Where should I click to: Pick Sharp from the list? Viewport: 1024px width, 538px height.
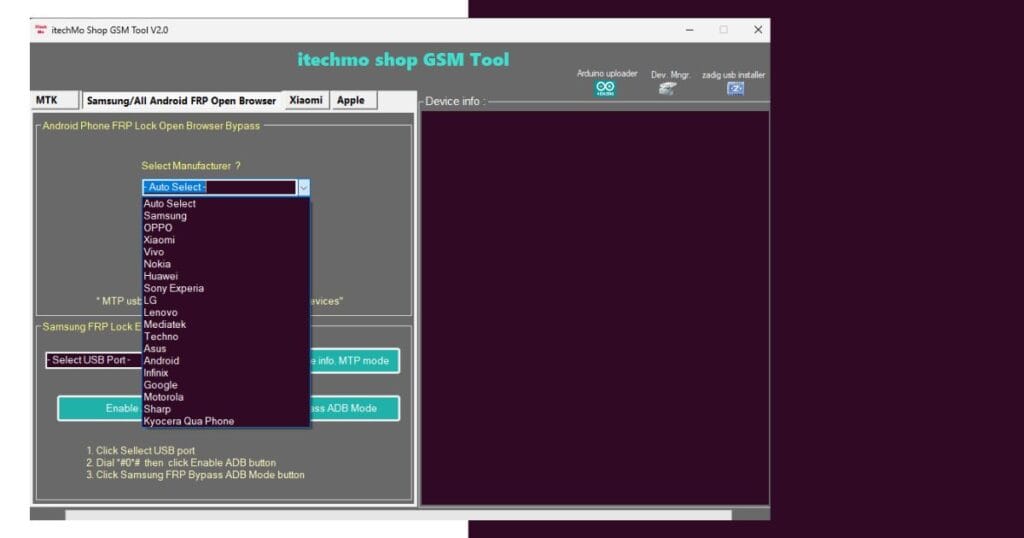225,409
